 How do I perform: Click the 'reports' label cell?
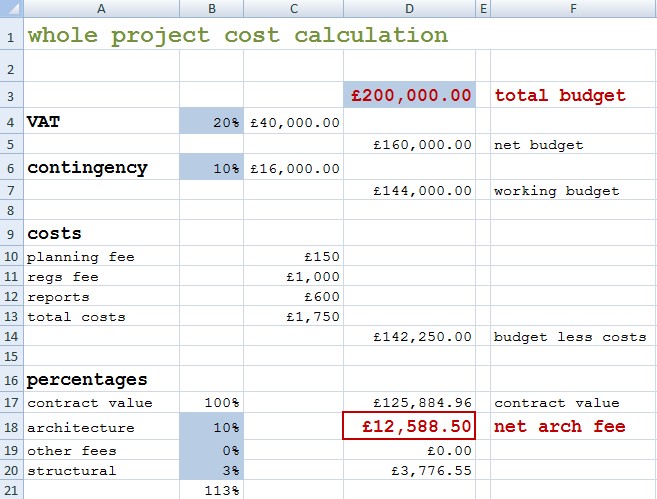click(101, 297)
